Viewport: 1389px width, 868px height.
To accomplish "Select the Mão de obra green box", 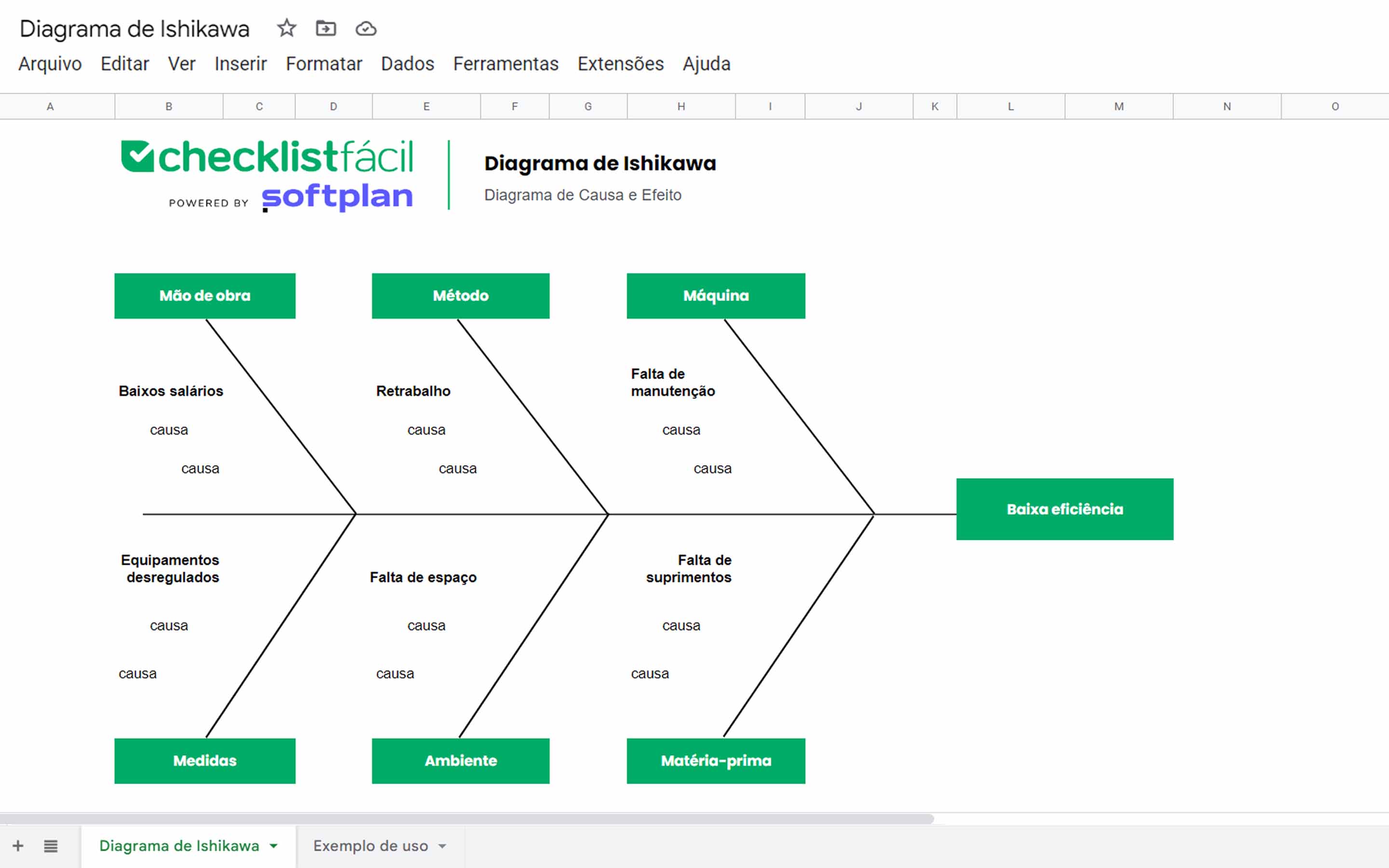I will (x=205, y=296).
